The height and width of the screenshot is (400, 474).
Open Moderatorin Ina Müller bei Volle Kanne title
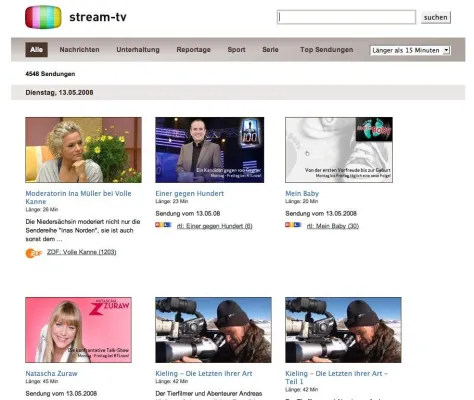[78, 197]
